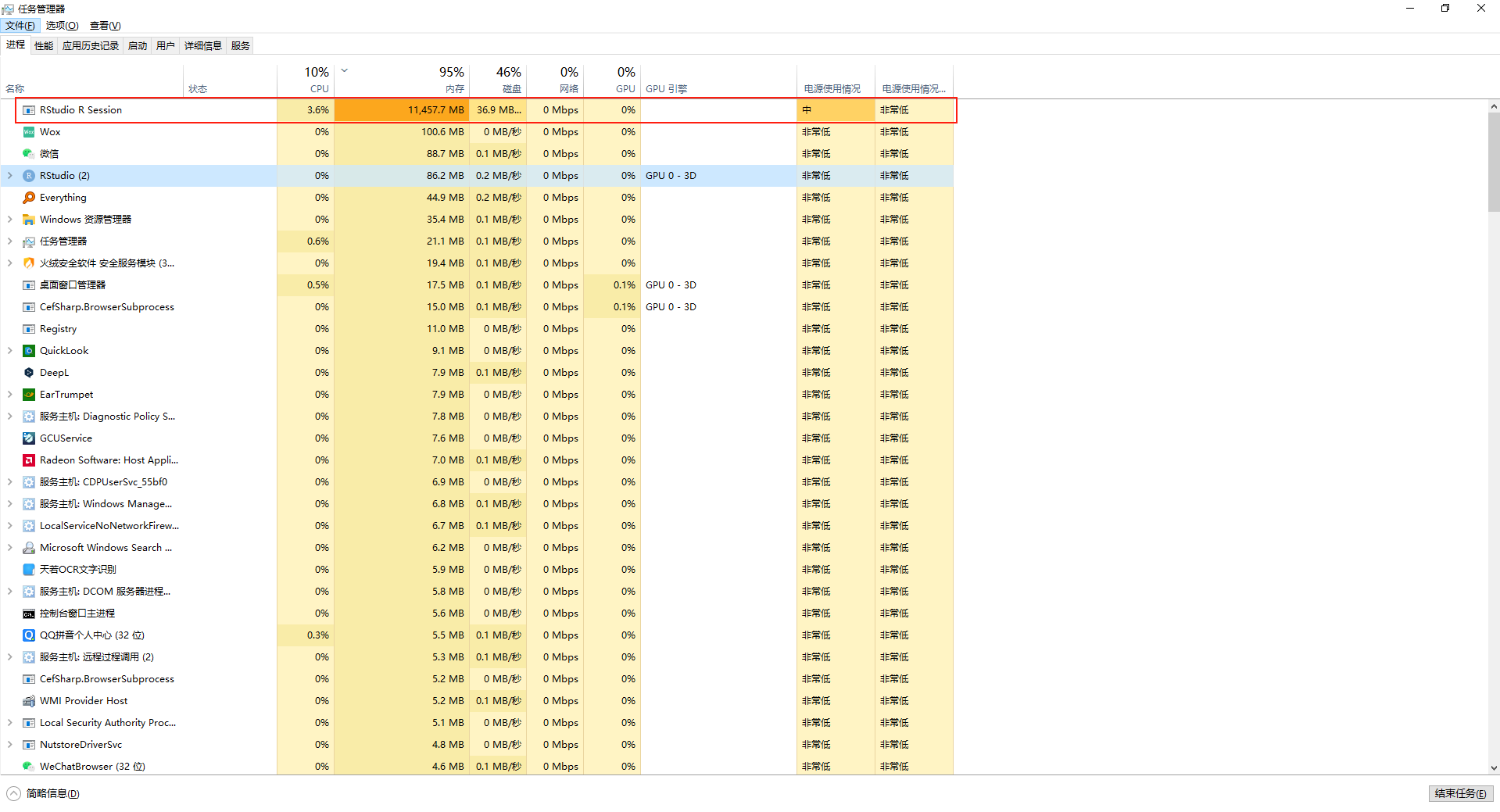Open the 查看(V) menu

tap(105, 25)
